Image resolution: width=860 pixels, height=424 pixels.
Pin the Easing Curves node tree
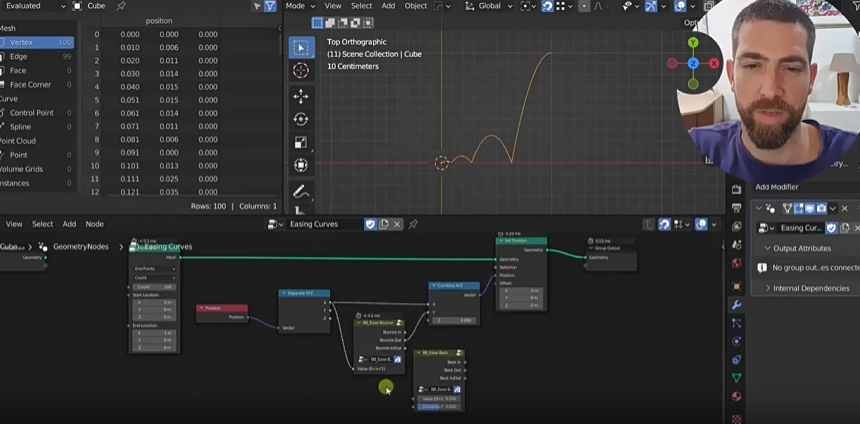coord(413,224)
